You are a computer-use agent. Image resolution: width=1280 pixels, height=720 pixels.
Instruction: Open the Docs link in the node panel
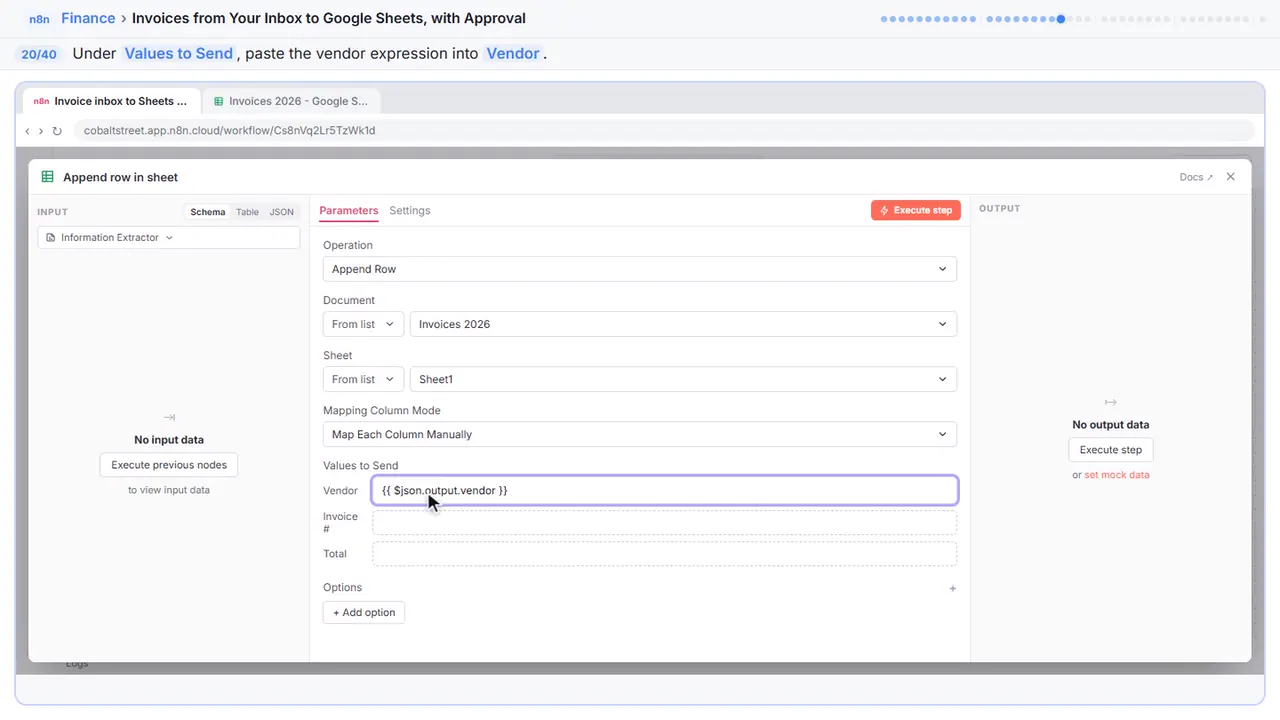1196,177
